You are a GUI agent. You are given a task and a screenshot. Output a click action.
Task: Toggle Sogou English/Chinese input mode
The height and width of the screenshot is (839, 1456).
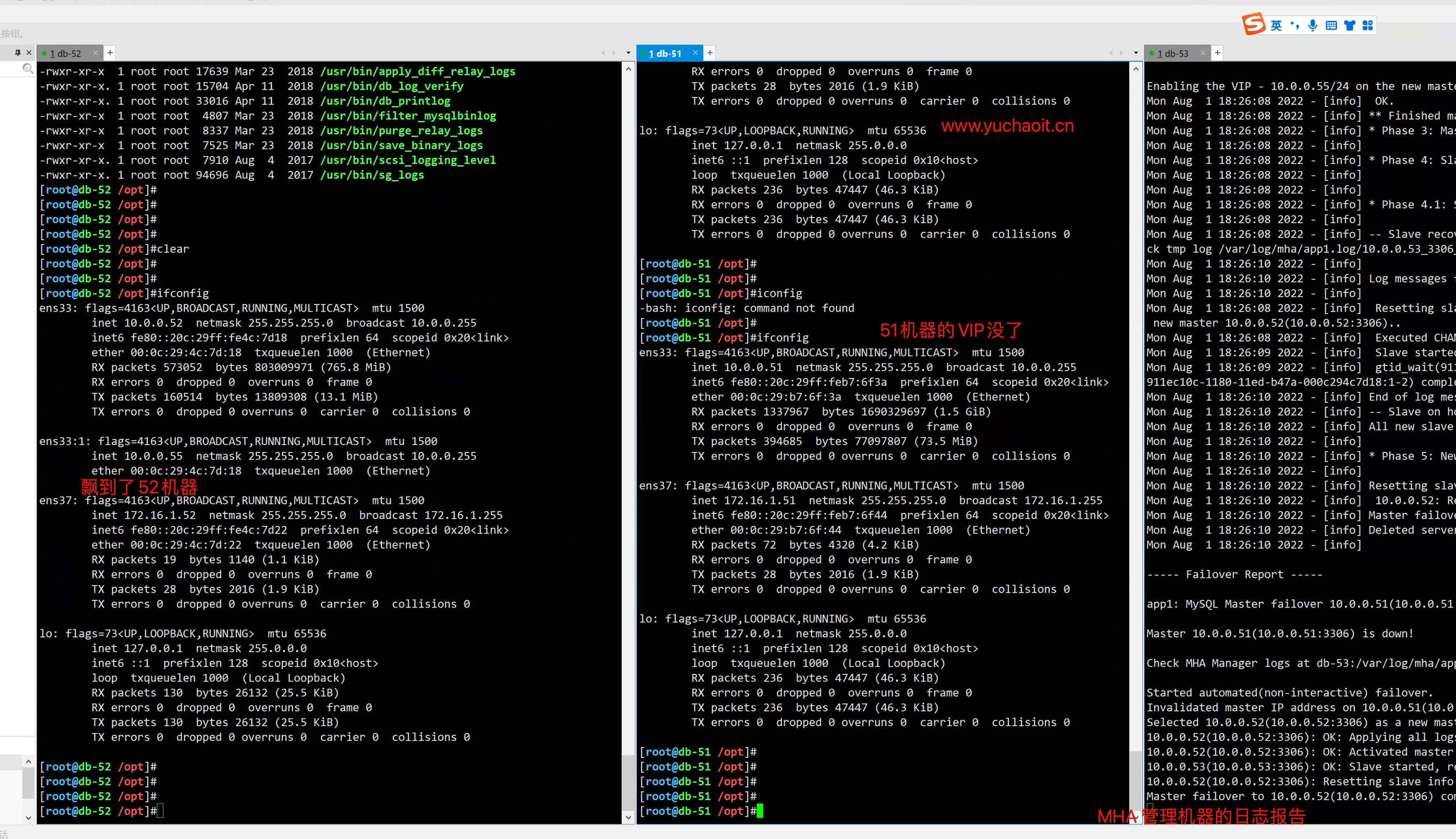click(1276, 25)
